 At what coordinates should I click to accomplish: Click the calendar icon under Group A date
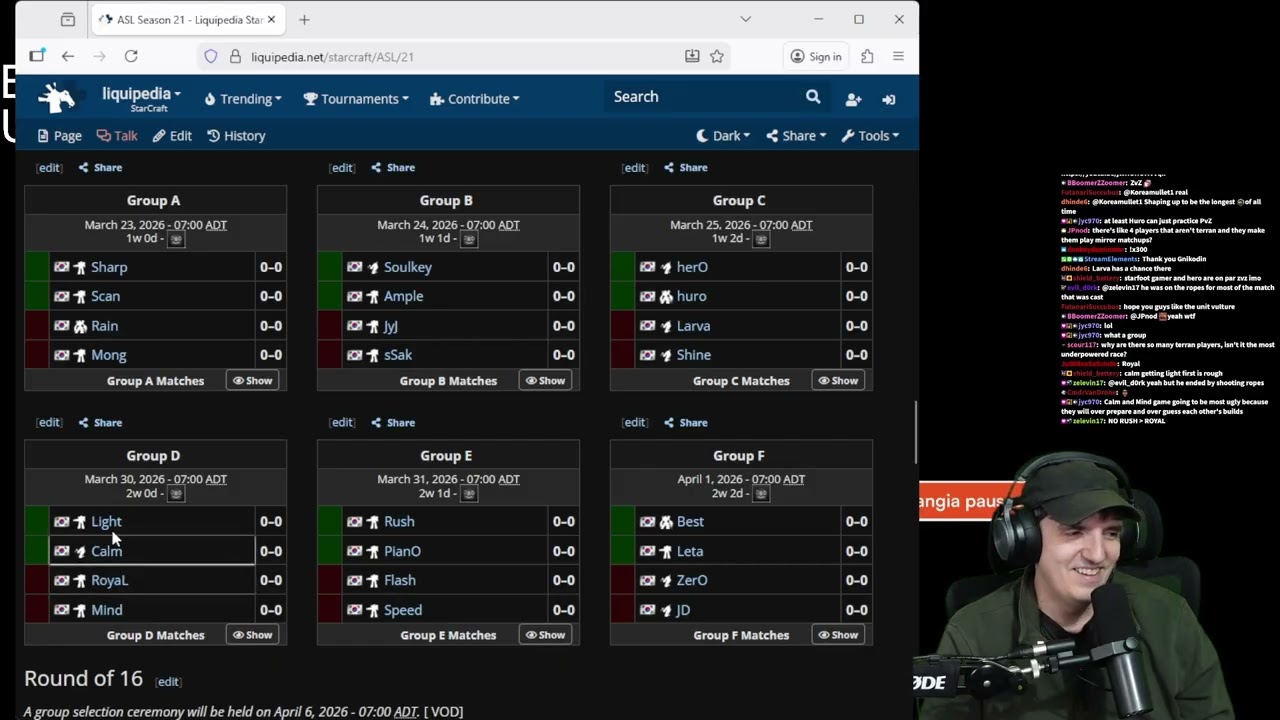[x=176, y=239]
